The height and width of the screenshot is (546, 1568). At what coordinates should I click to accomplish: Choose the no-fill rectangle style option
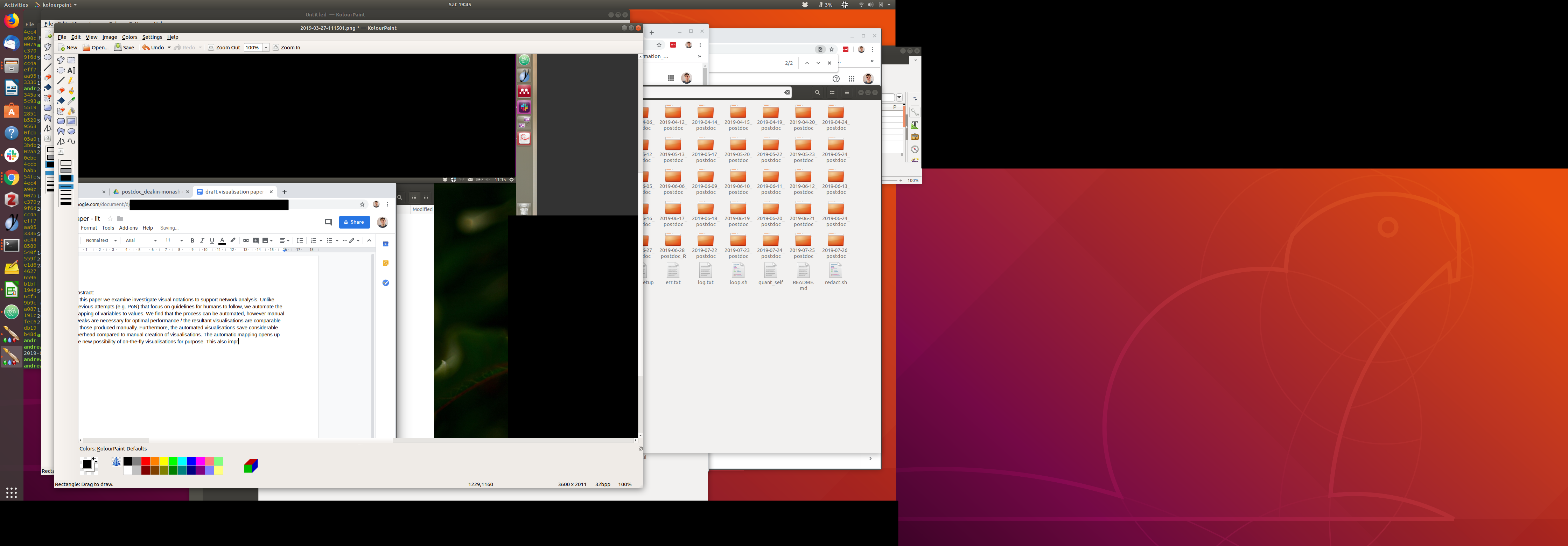point(66,163)
